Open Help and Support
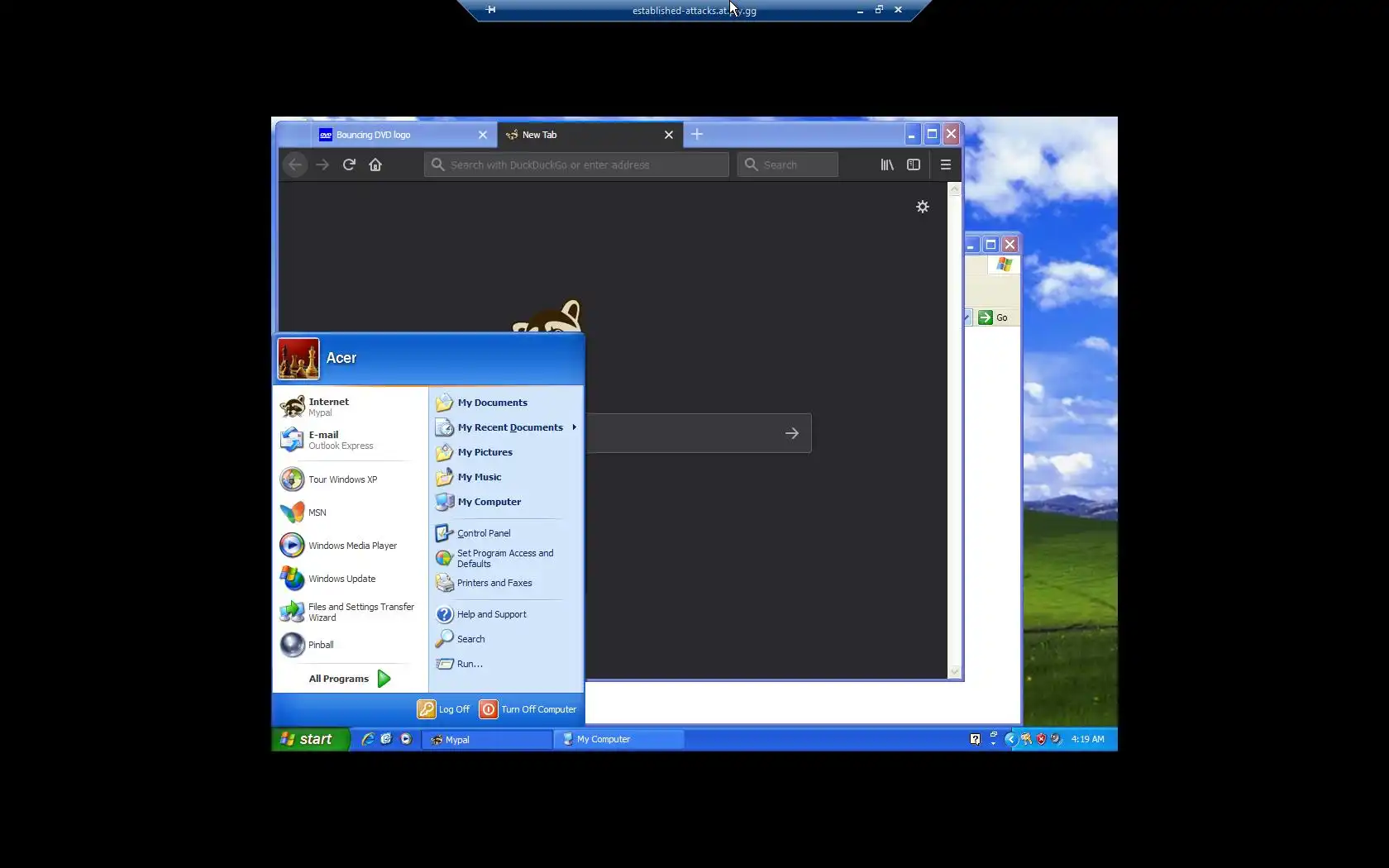 click(506, 614)
